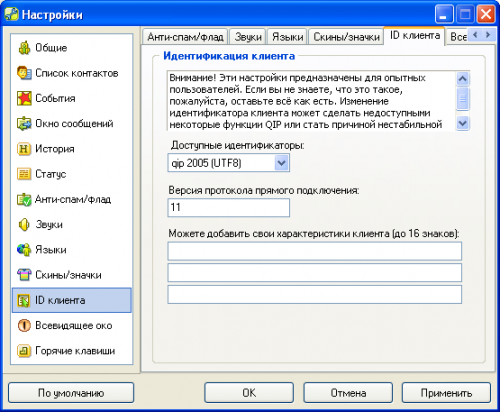Screen dimensions: 500x412
Task: Show previous tabs with left arrow
Action: [475, 35]
